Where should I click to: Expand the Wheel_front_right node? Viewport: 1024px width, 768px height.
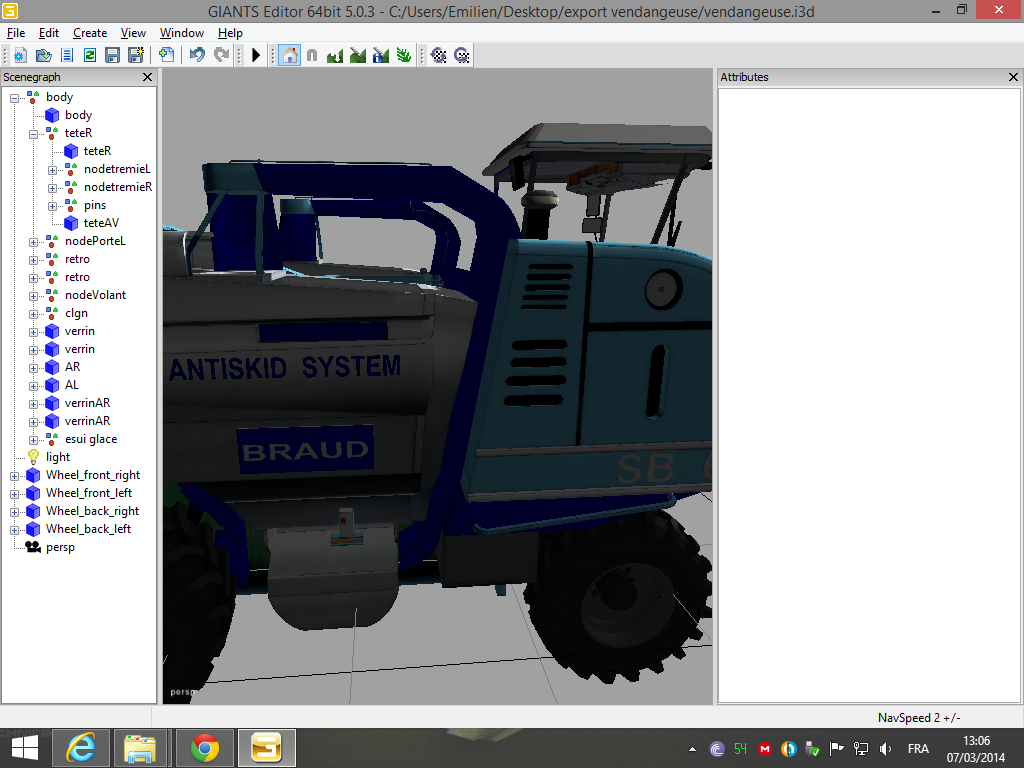point(14,477)
